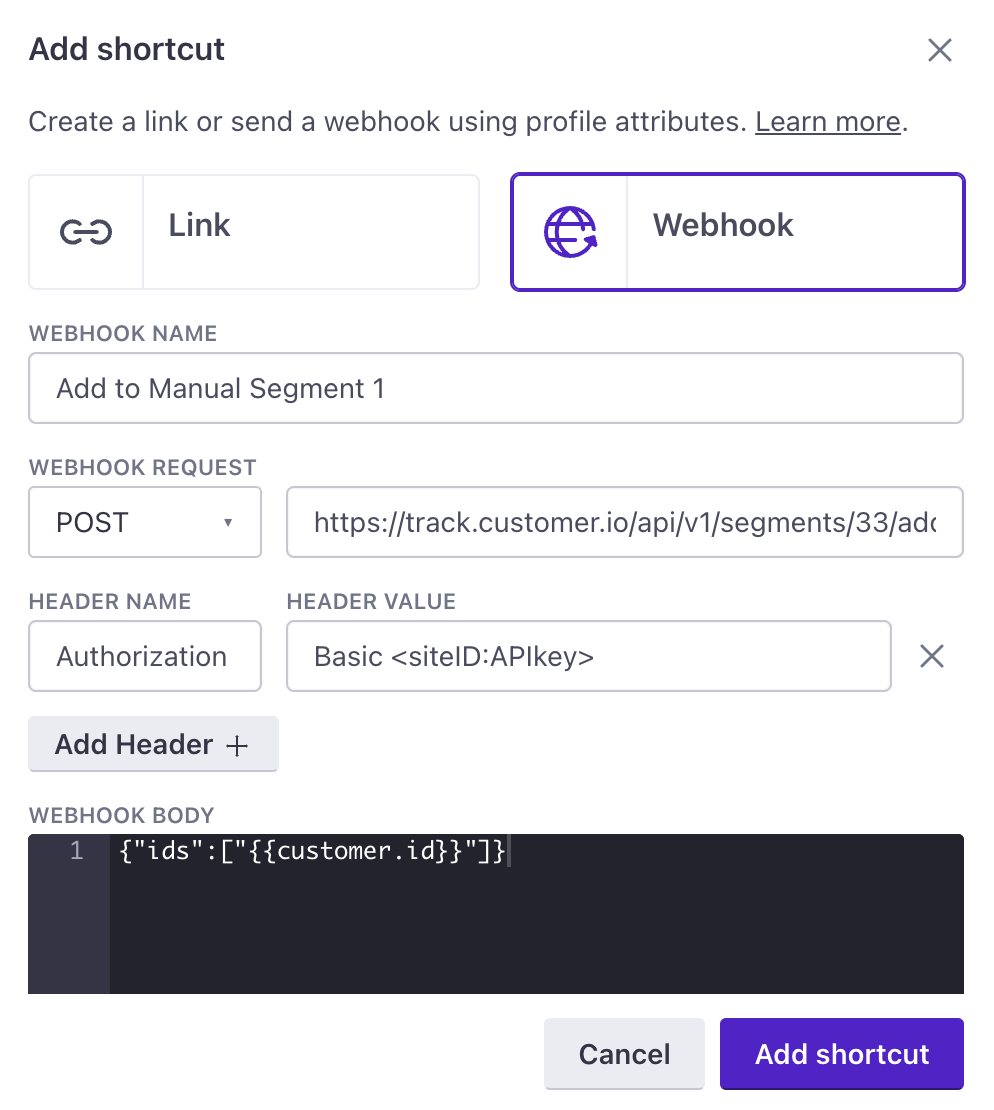Click the chain link icon
994x1110 pixels.
pos(86,232)
